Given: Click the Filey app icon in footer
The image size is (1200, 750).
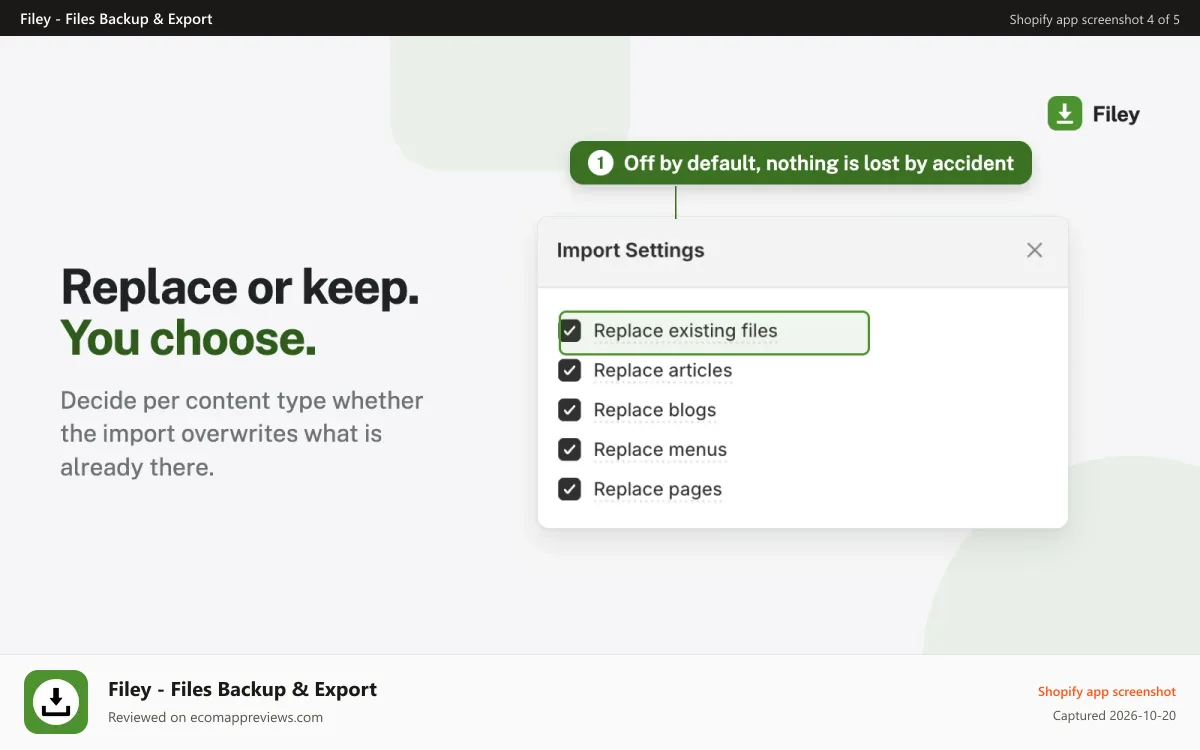Looking at the screenshot, I should pyautogui.click(x=56, y=702).
